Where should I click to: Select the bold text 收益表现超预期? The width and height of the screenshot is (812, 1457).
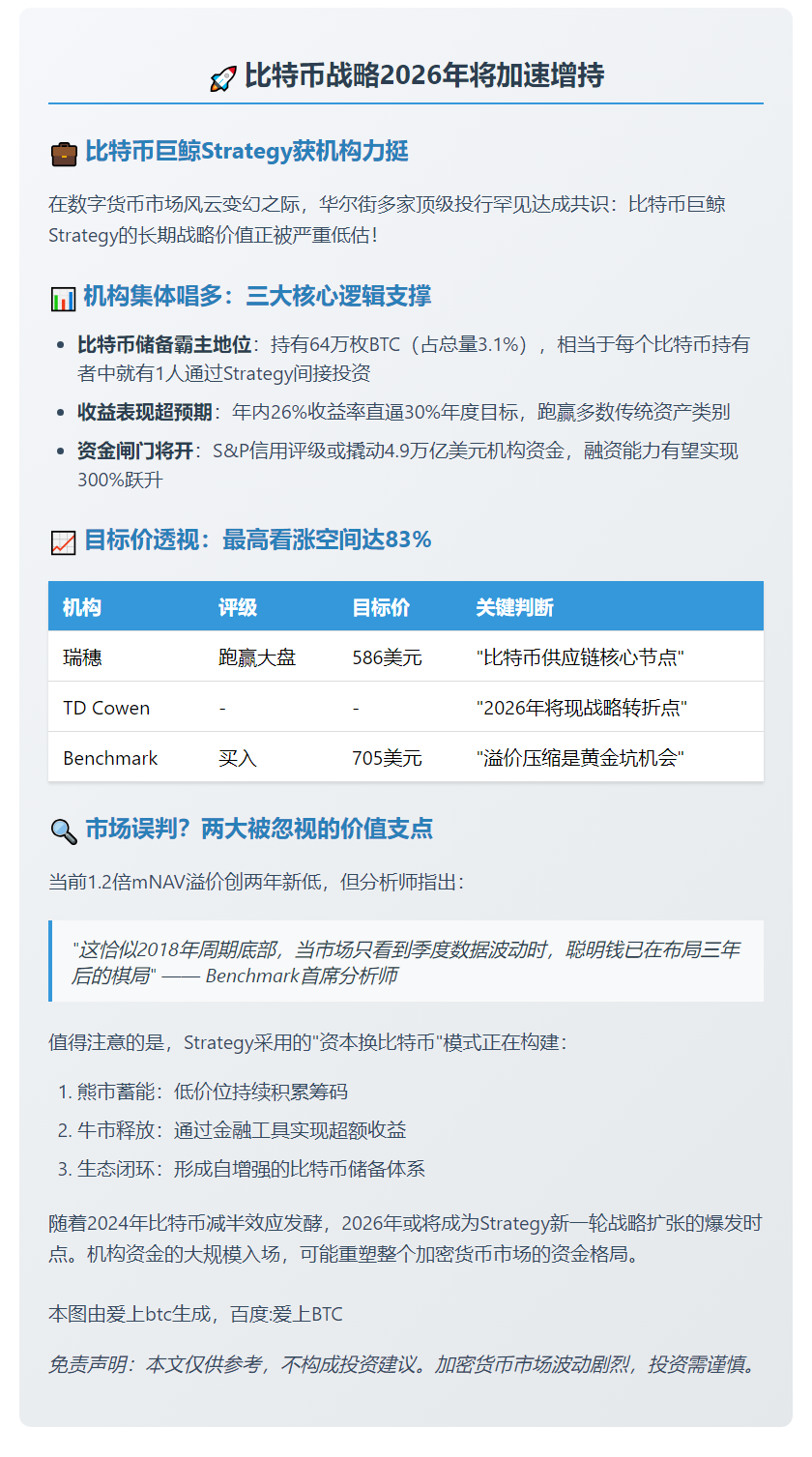(145, 413)
